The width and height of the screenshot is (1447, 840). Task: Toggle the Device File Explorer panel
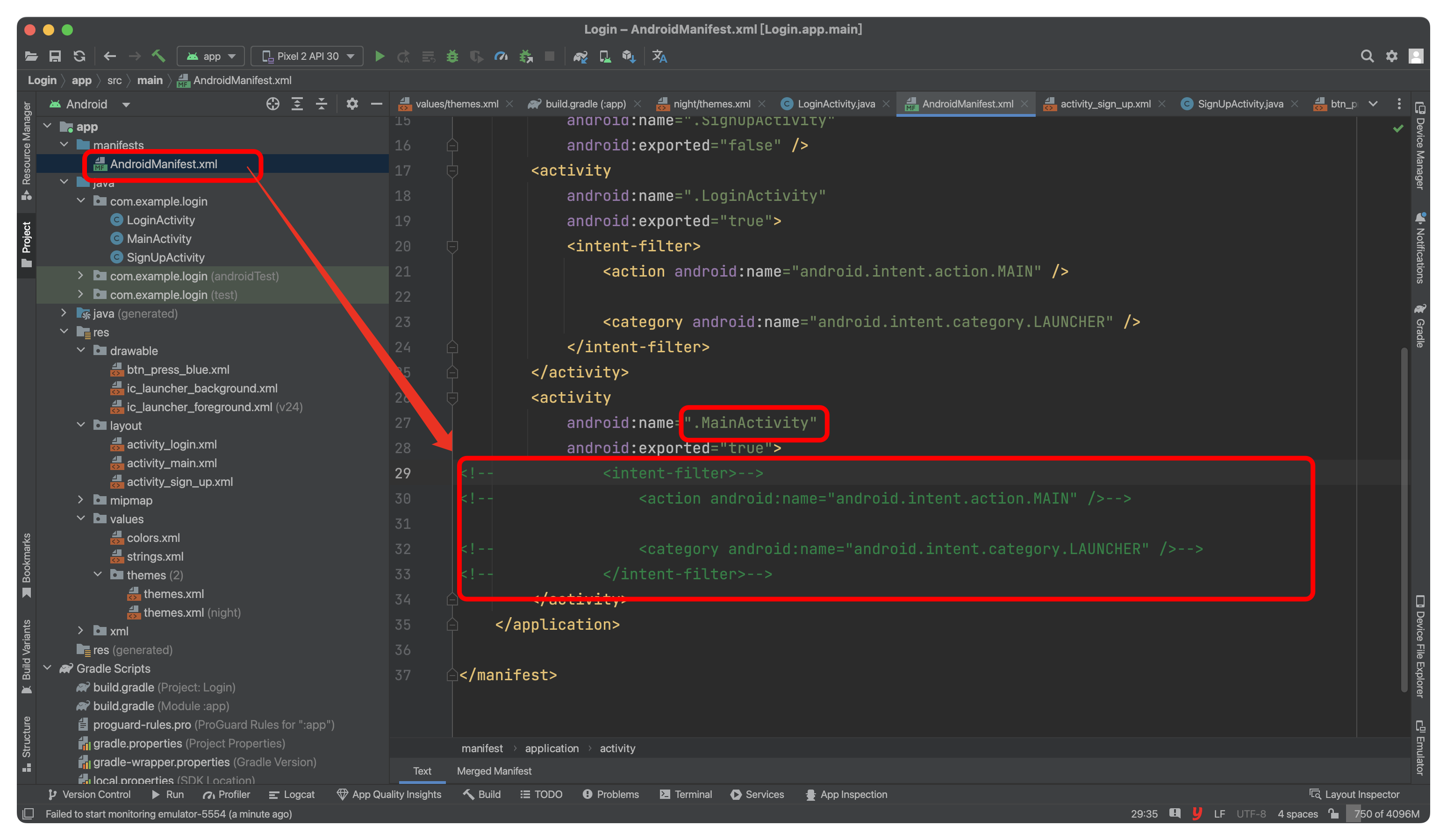[x=1419, y=647]
